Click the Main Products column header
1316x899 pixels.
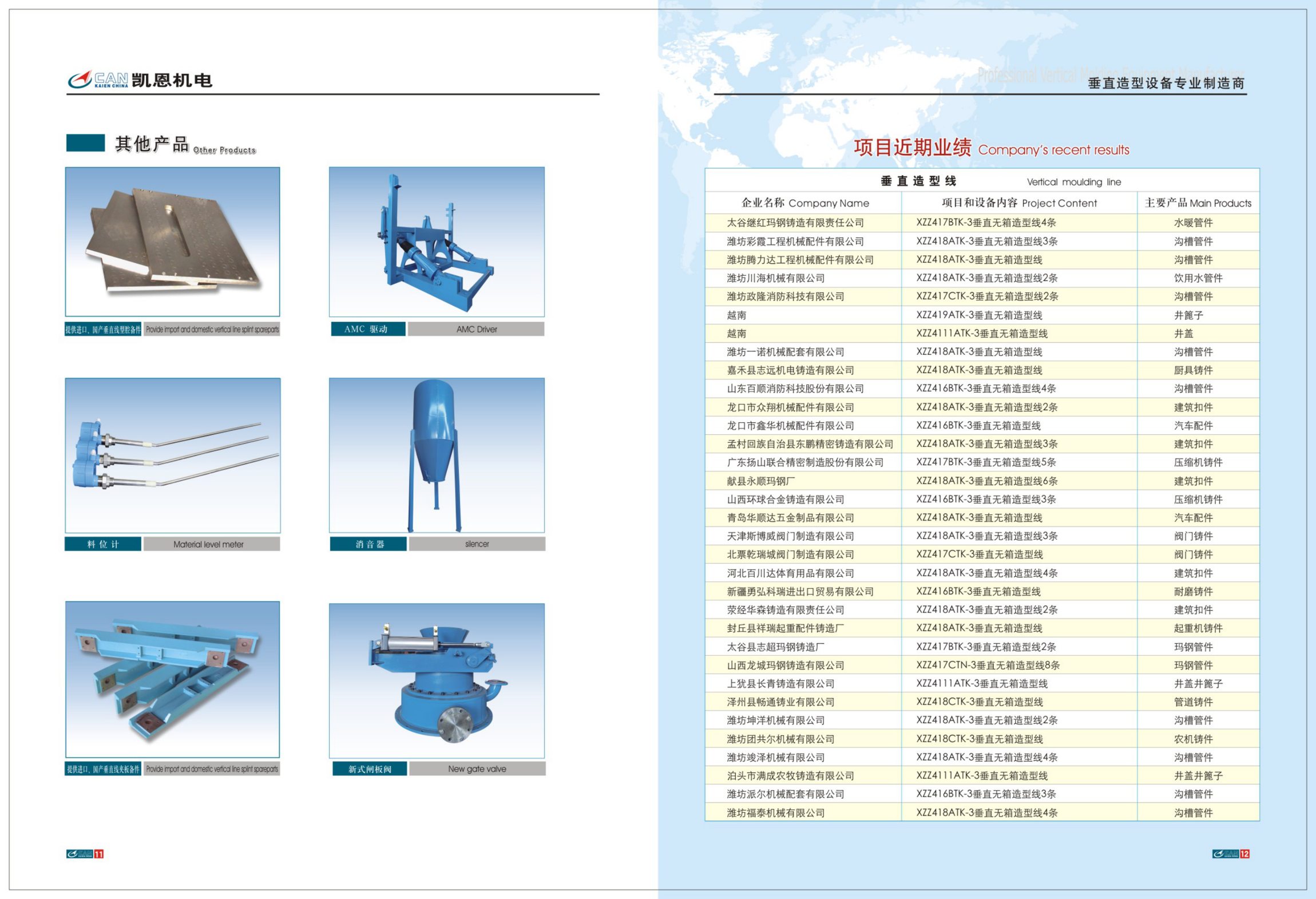(x=1198, y=203)
